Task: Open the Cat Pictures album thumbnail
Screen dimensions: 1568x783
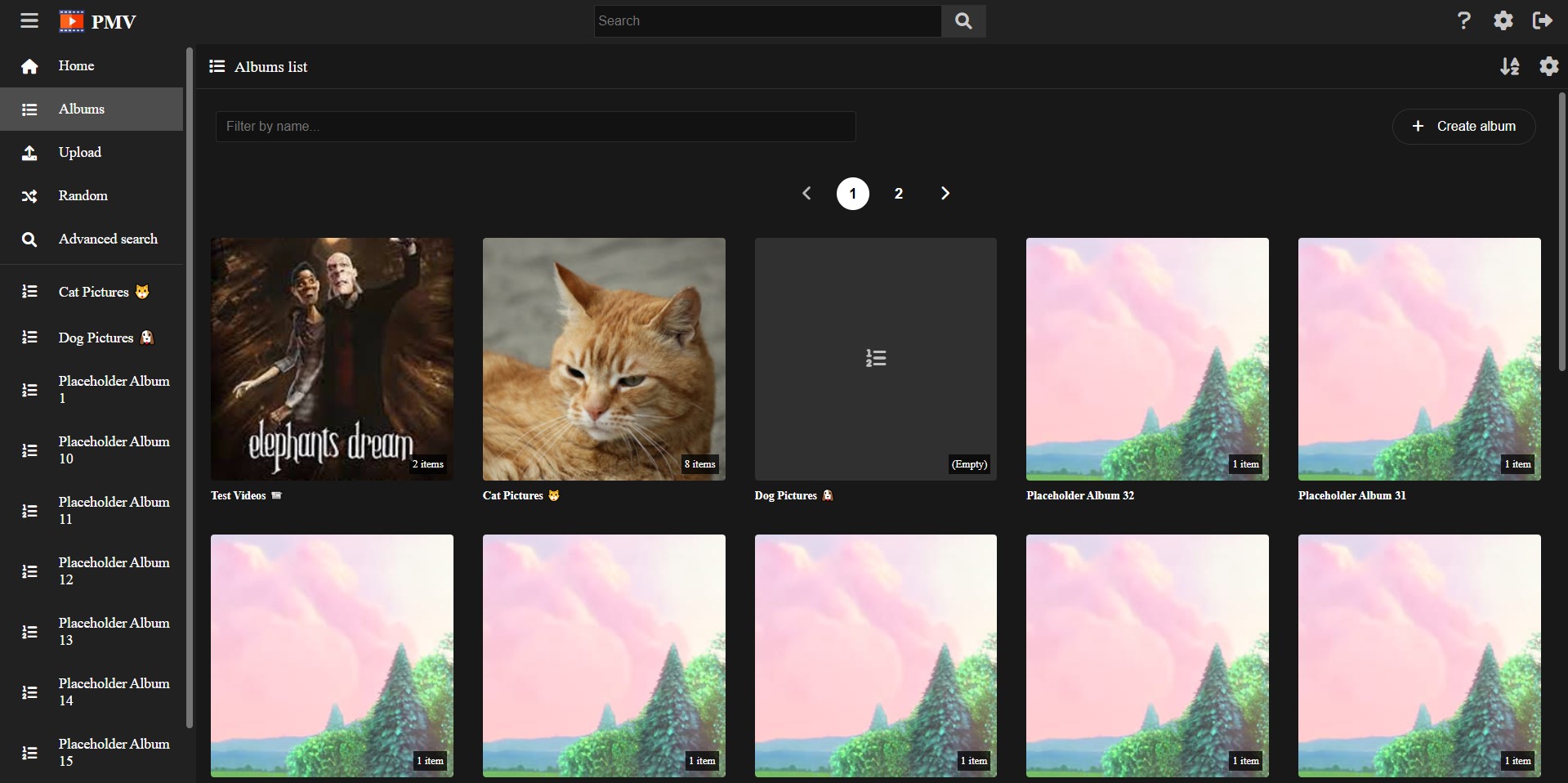Action: coord(604,359)
